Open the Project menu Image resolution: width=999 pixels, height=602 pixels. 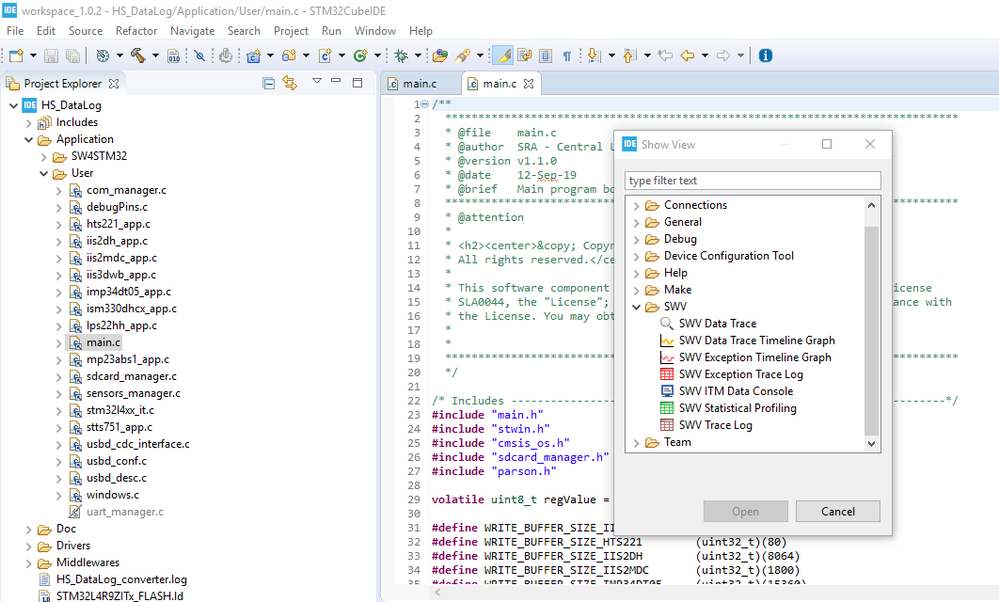(x=291, y=31)
